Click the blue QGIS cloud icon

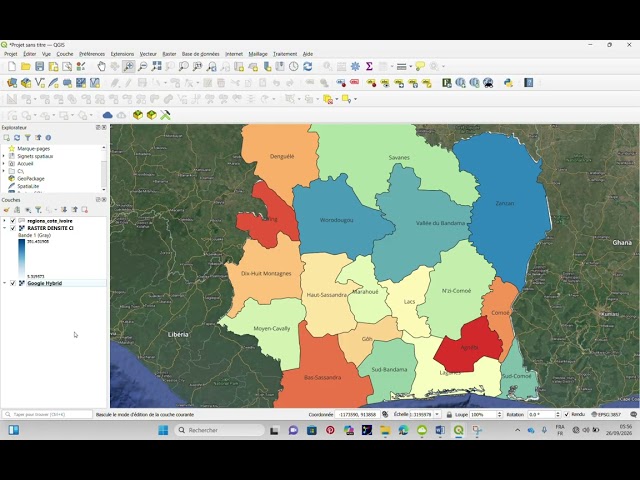[x=107, y=116]
